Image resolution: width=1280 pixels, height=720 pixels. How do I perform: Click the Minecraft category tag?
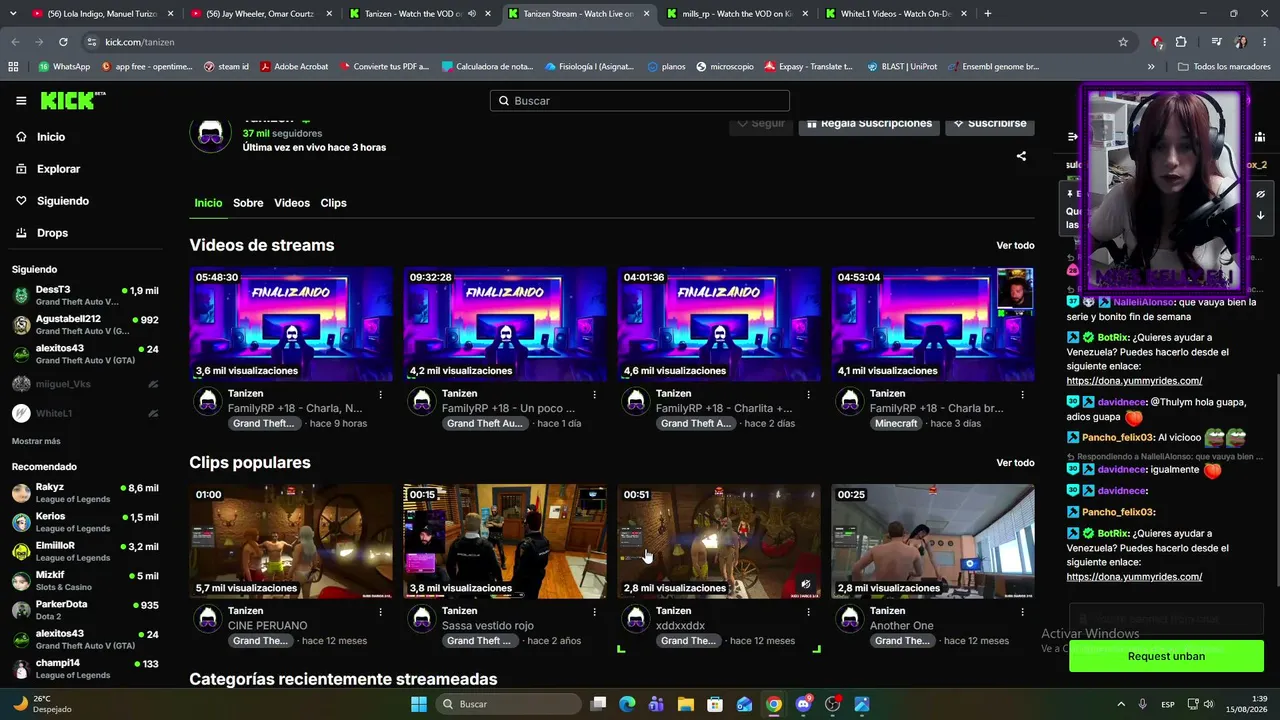896,424
